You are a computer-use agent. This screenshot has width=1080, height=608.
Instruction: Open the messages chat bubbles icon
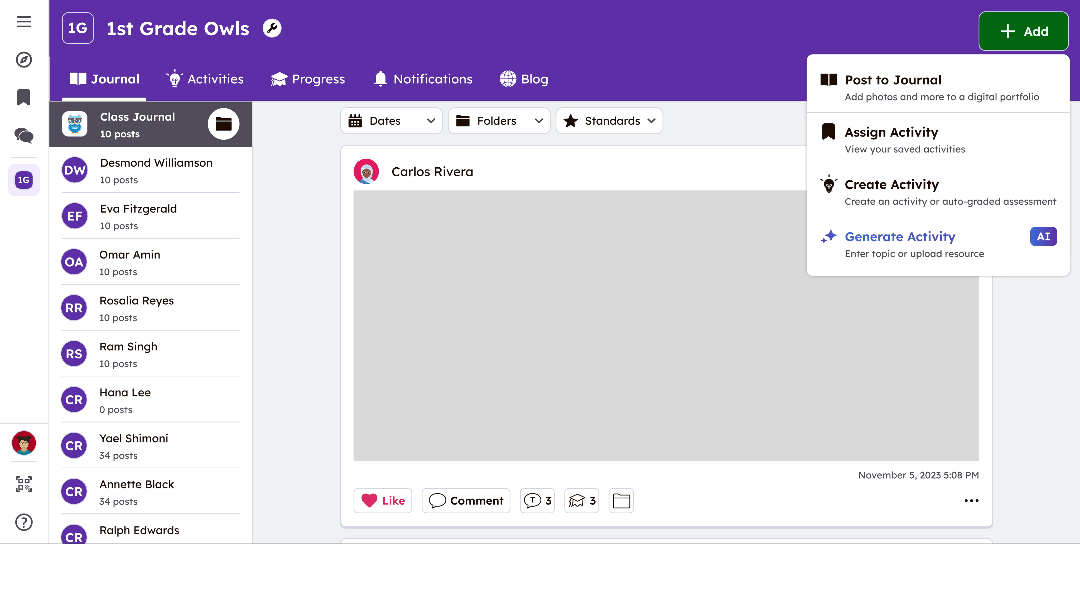tap(24, 135)
